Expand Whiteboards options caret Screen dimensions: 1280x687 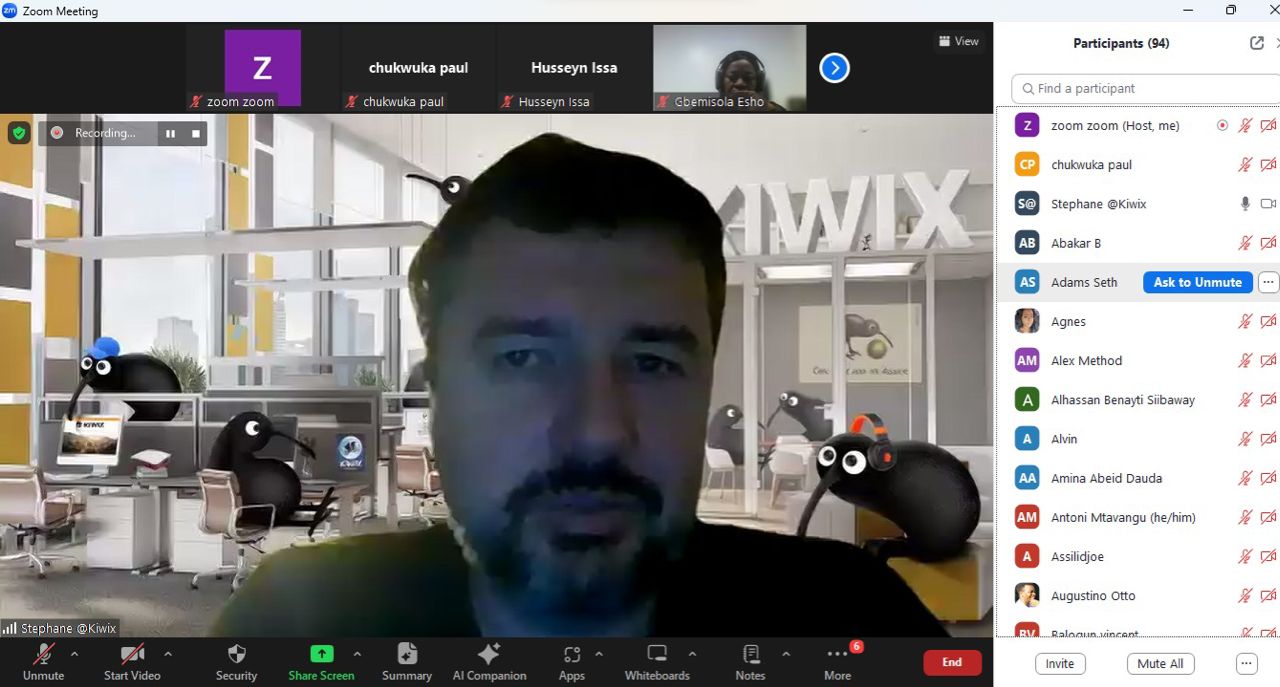(x=692, y=654)
